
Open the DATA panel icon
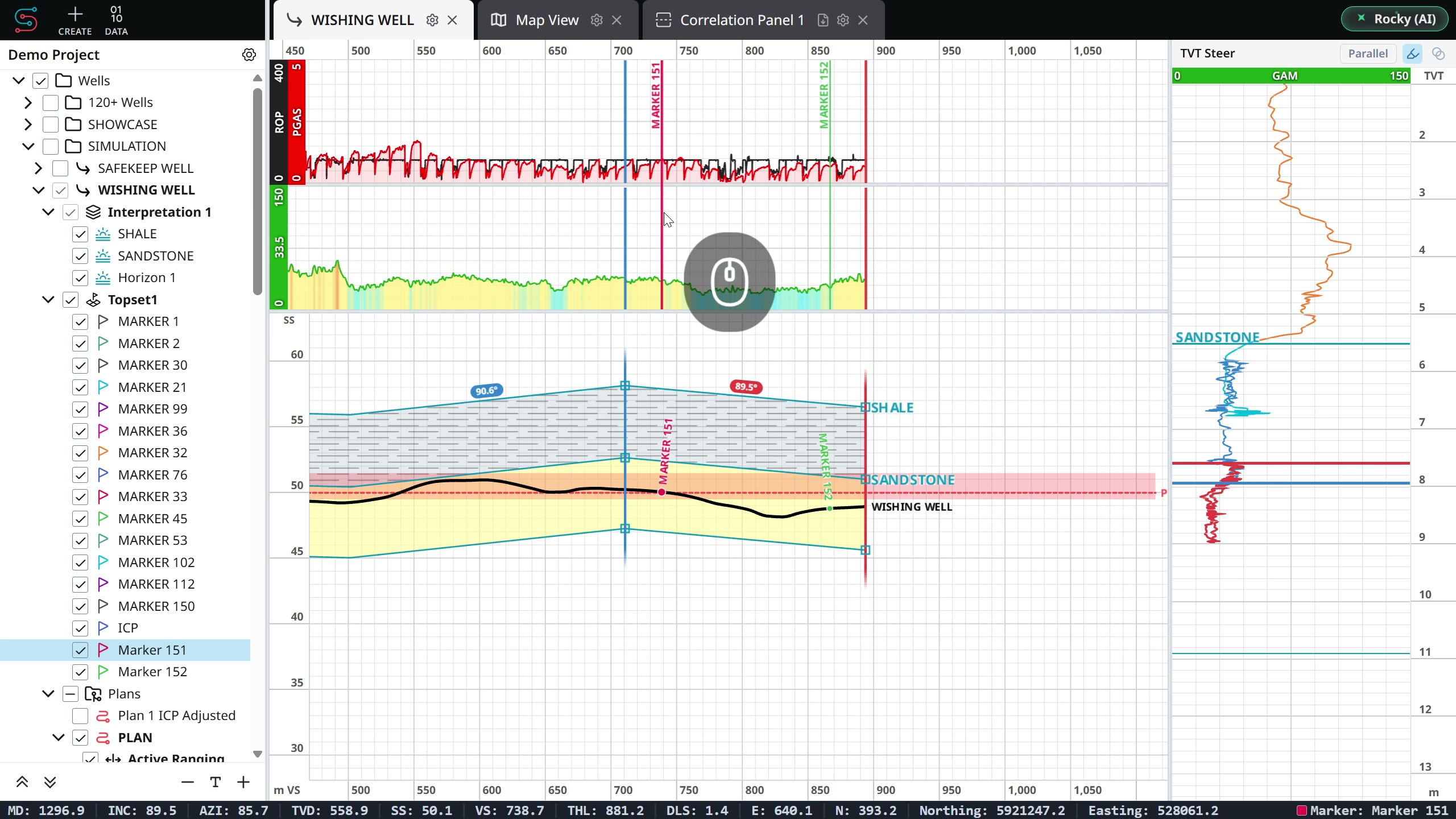116,20
